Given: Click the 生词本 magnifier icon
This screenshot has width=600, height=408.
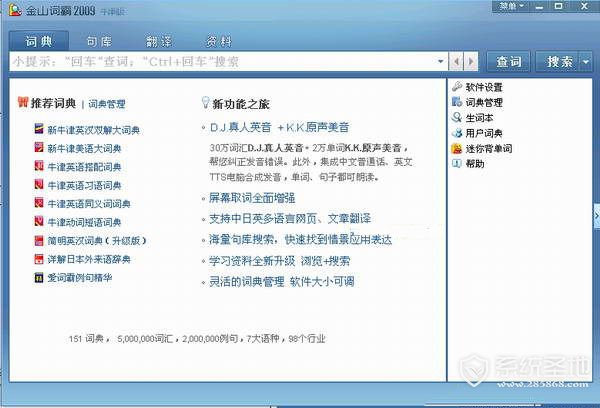Looking at the screenshot, I should coord(457,117).
